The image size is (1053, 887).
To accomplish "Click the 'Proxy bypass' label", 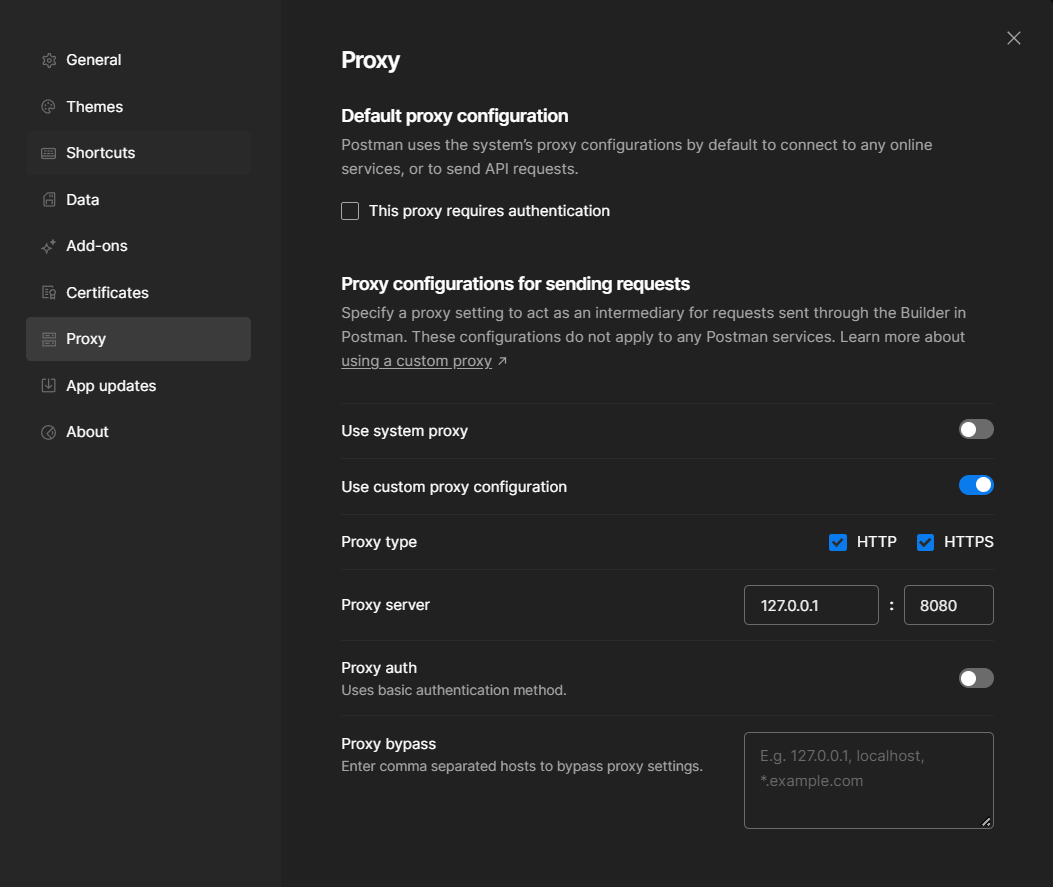I will click(x=388, y=744).
